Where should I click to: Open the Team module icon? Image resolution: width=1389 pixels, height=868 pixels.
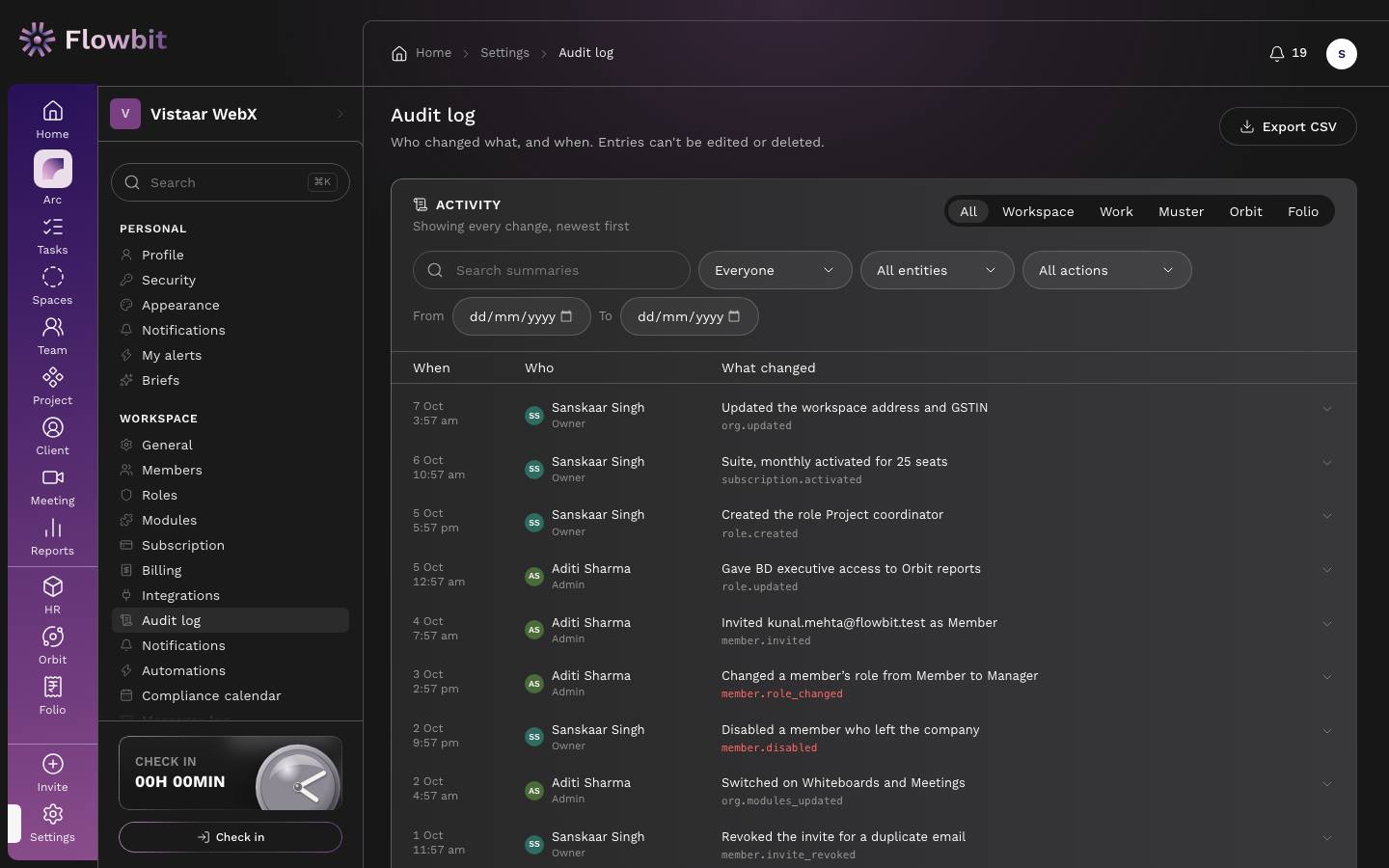coord(53,328)
